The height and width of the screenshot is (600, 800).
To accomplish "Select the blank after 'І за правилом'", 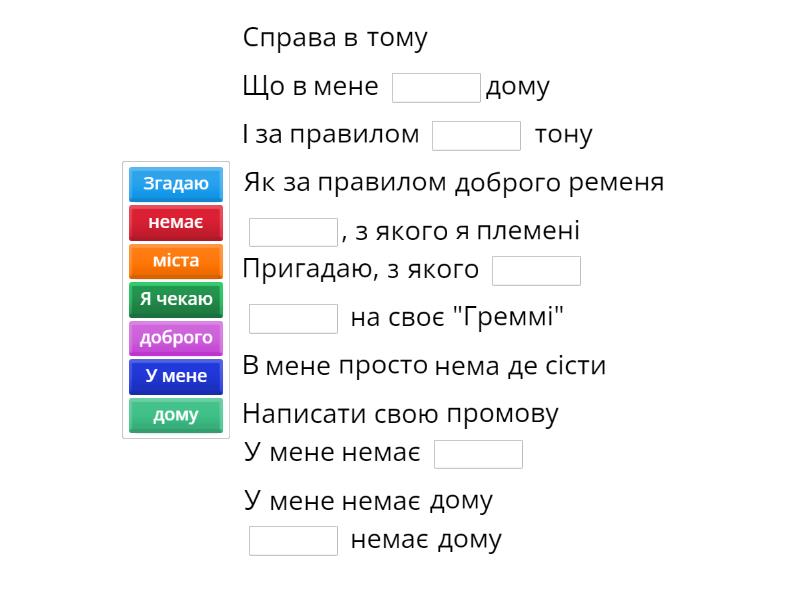I will [x=476, y=135].
